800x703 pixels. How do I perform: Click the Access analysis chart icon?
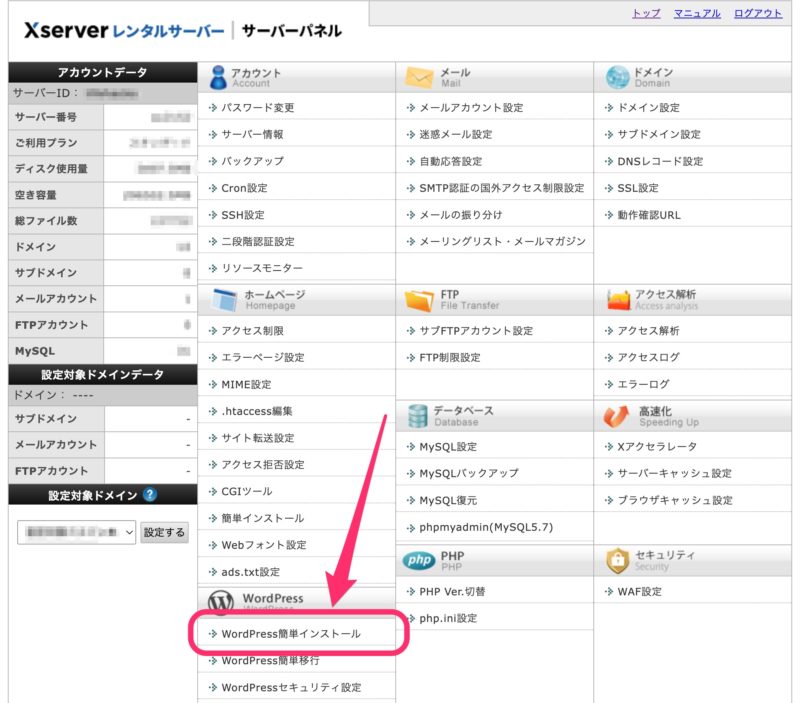pos(618,300)
